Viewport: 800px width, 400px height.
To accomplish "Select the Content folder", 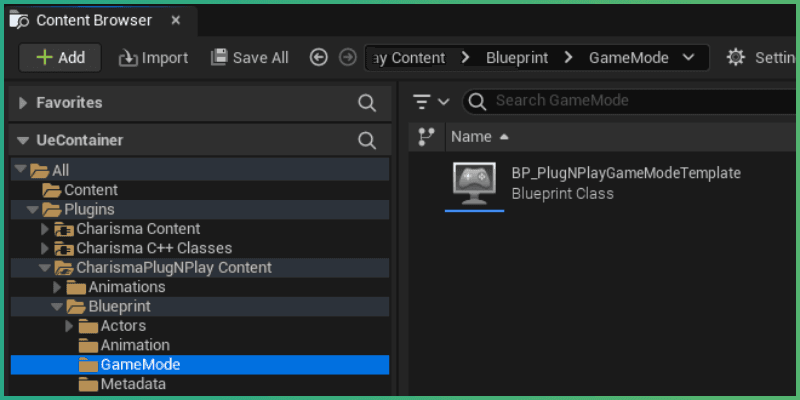I will (91, 190).
